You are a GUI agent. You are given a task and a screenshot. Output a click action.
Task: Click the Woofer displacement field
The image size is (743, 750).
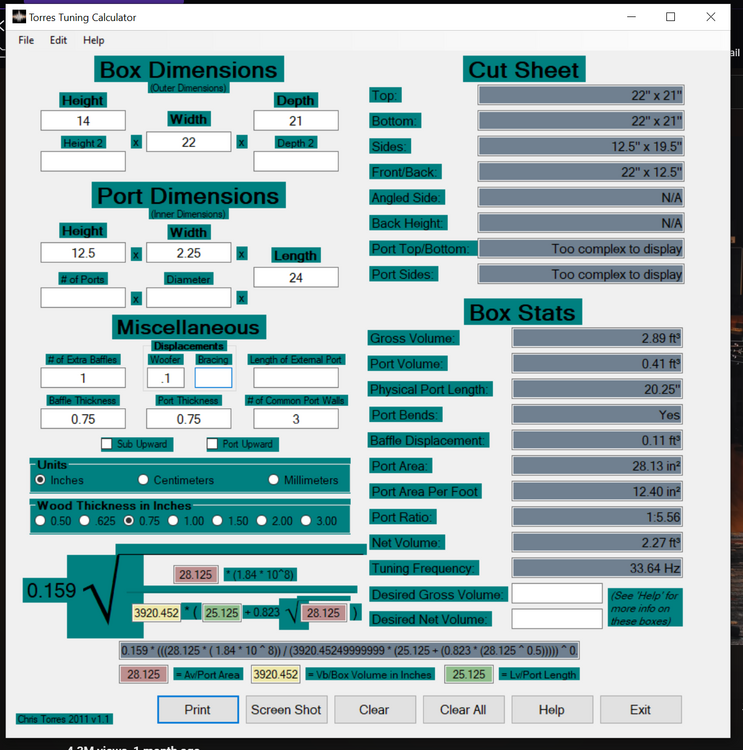pyautogui.click(x=166, y=378)
